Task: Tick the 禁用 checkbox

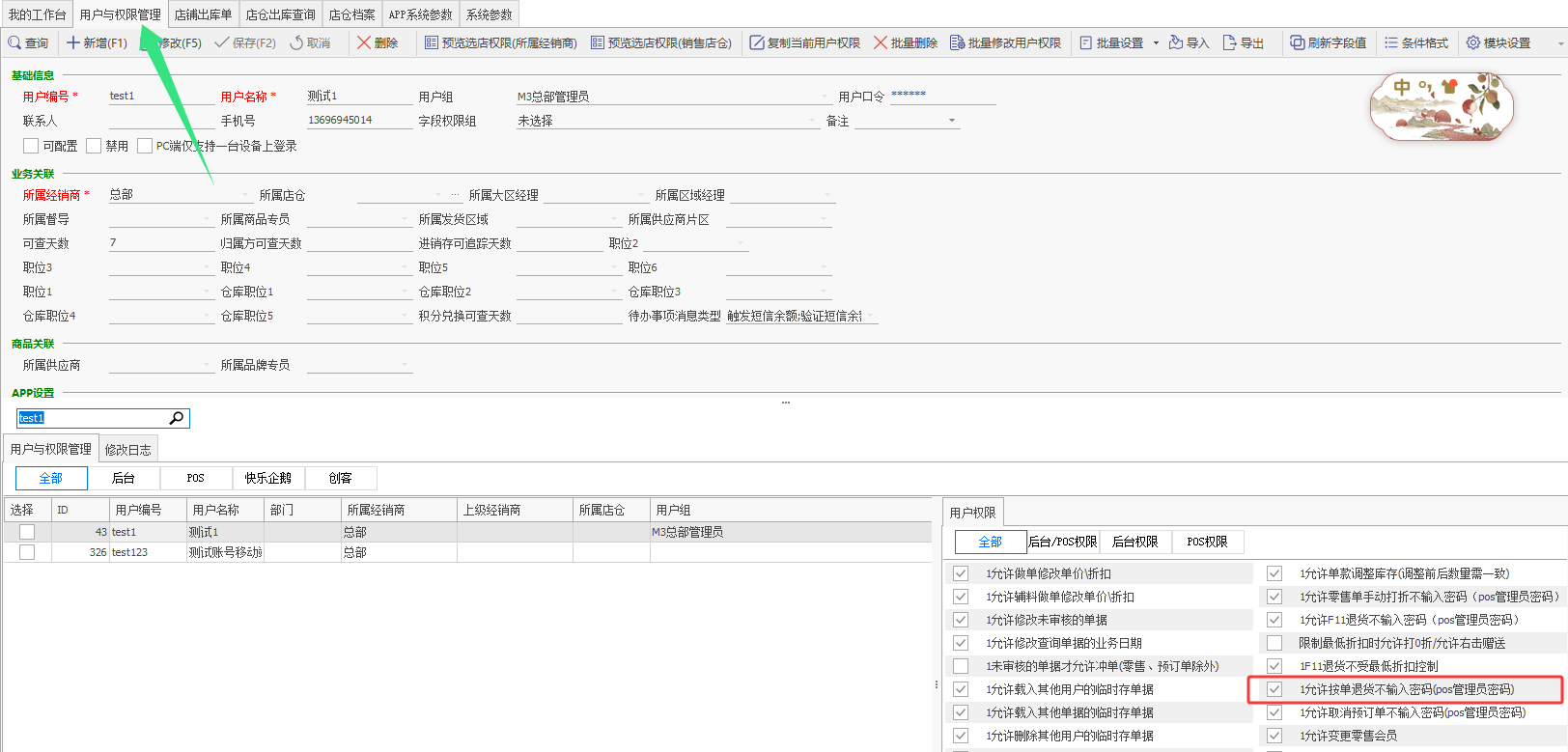Action: [x=94, y=146]
